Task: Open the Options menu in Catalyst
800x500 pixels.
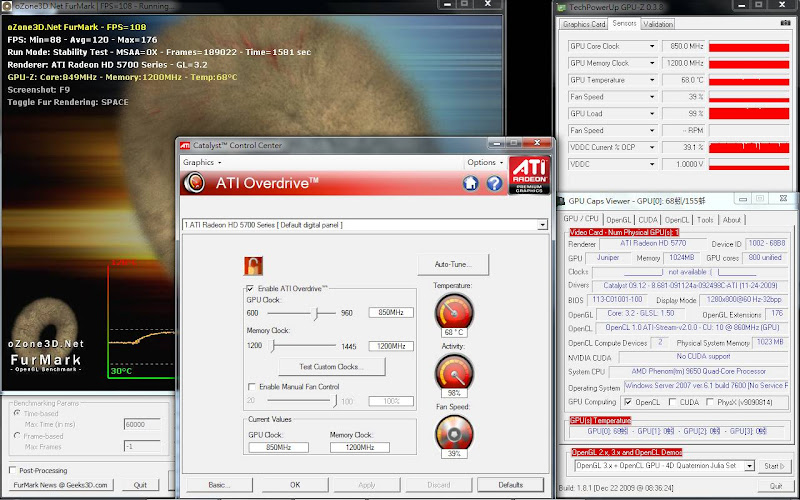Action: pos(485,162)
